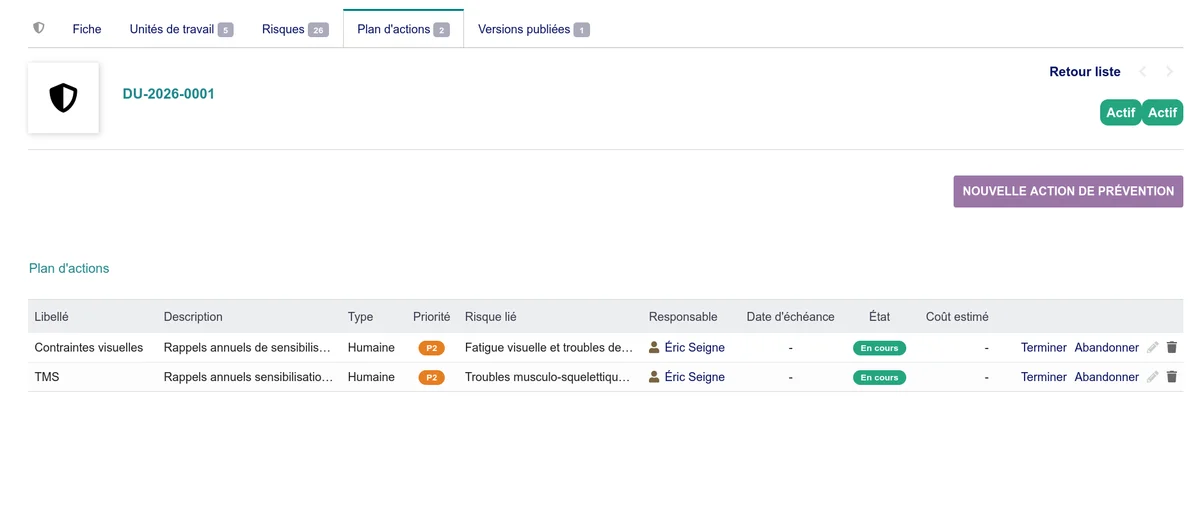Sort by Priorité column header

tap(432, 317)
